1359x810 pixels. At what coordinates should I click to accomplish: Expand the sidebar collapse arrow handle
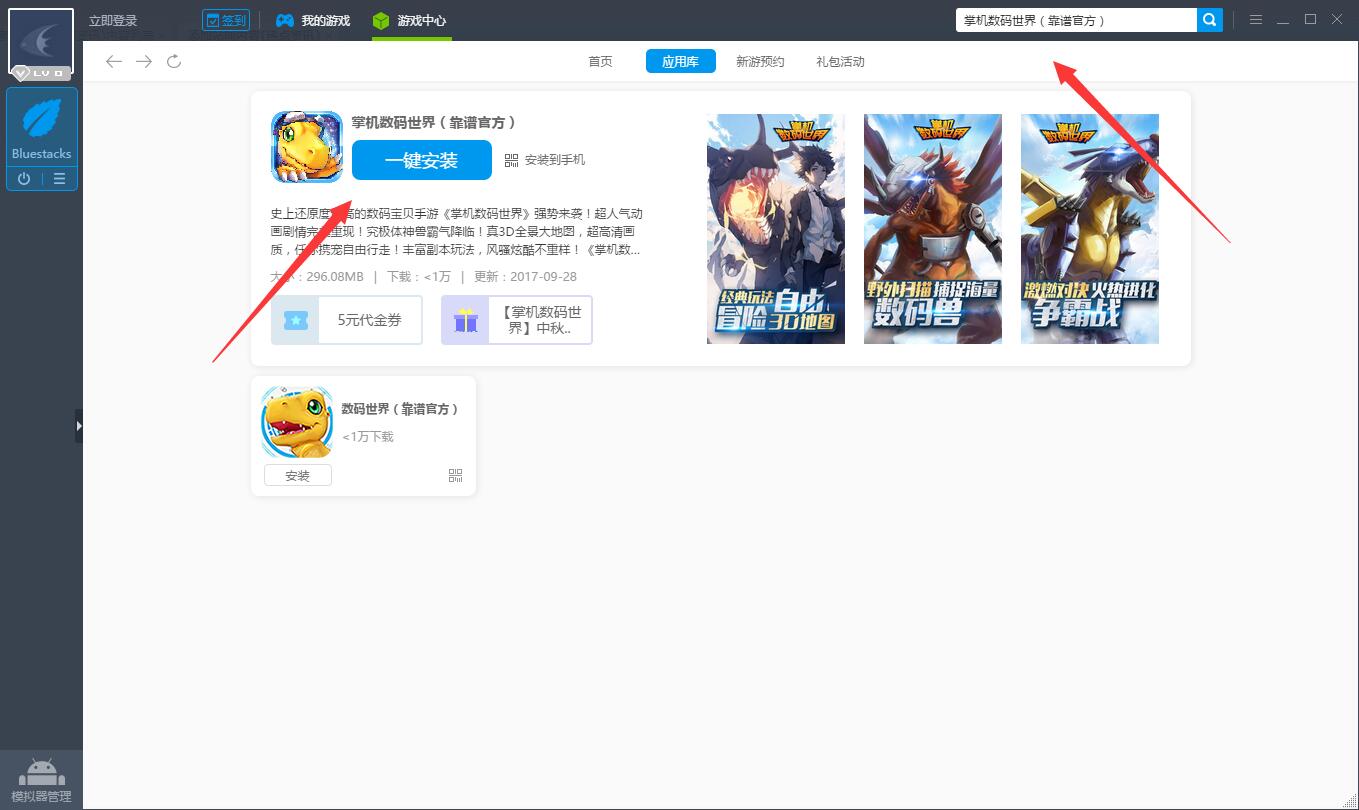(x=79, y=426)
